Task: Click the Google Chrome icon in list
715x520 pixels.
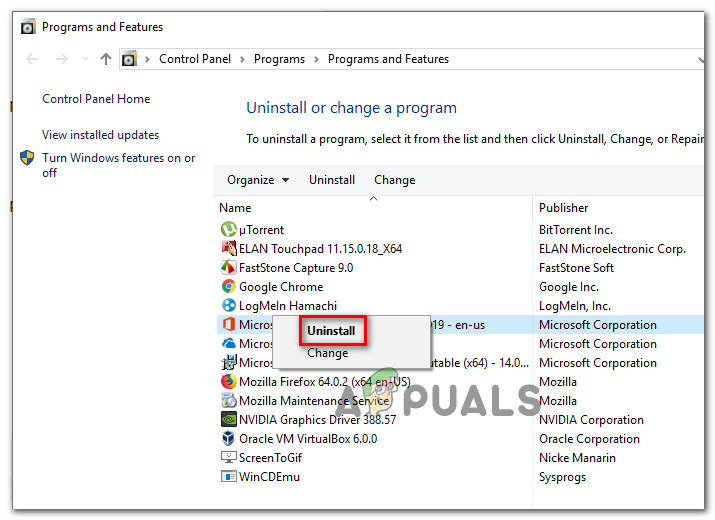Action: 228,286
